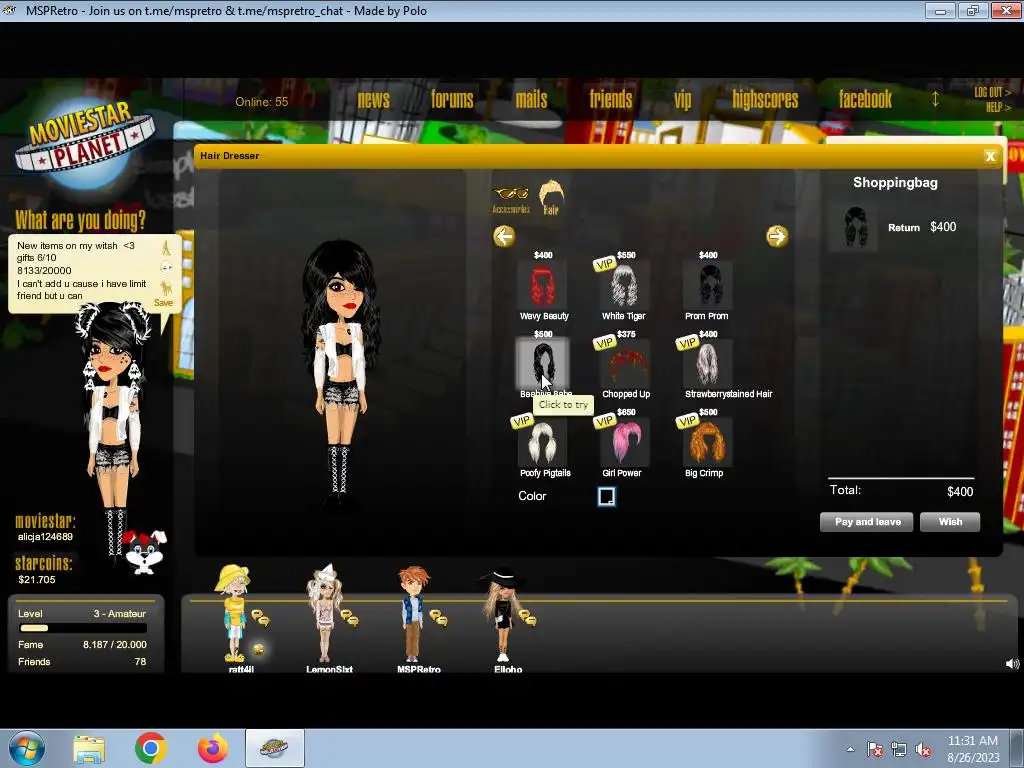Click the smiley icon below ratt4il's chat bubble

click(259, 648)
